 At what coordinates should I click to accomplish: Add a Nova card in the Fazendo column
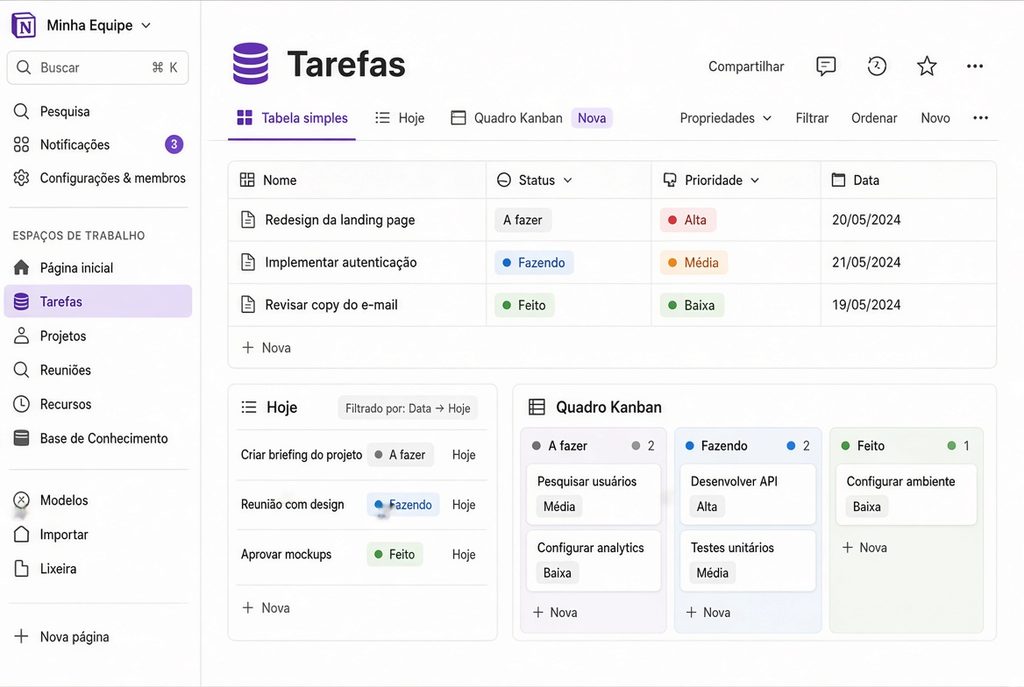(x=709, y=613)
